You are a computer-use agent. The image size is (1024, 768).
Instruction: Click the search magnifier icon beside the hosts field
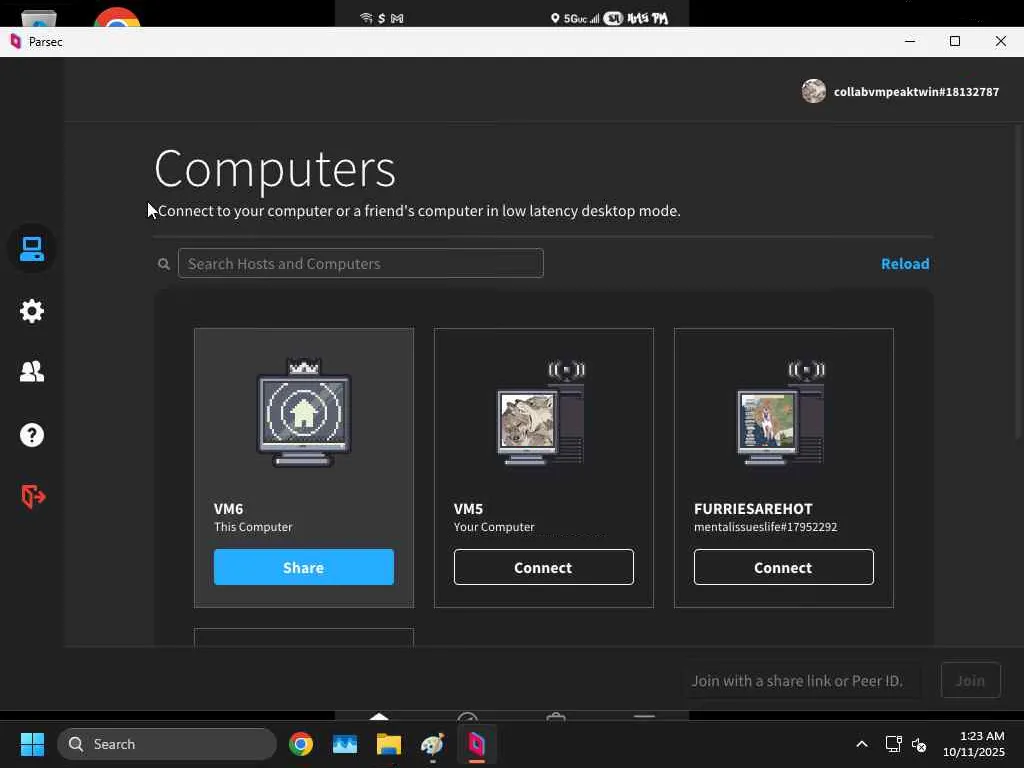pyautogui.click(x=164, y=264)
